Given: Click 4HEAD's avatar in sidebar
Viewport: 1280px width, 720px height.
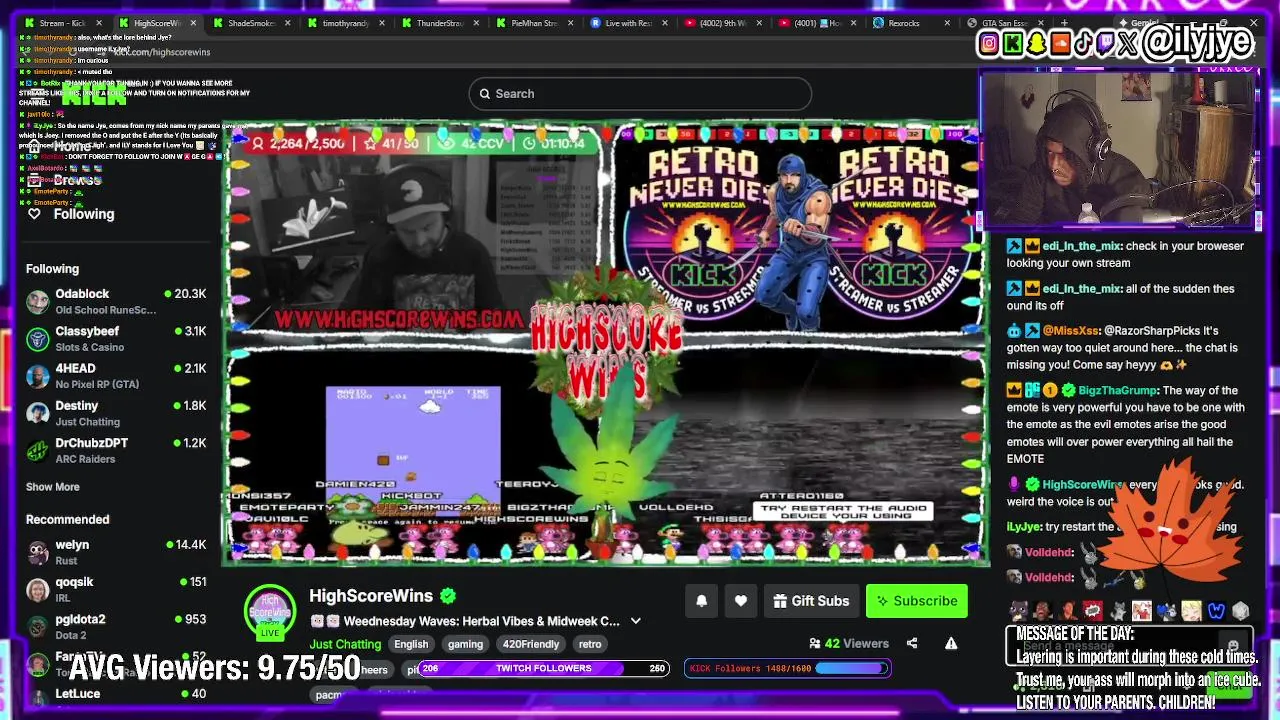Looking at the screenshot, I should tap(38, 376).
